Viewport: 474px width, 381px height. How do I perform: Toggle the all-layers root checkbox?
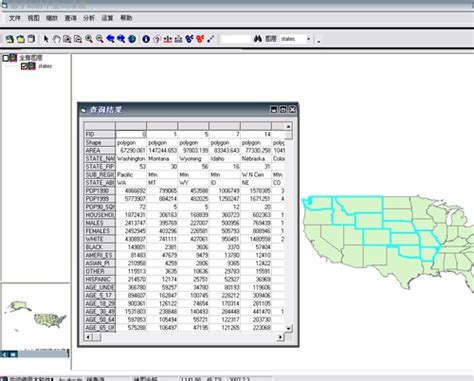pos(6,58)
